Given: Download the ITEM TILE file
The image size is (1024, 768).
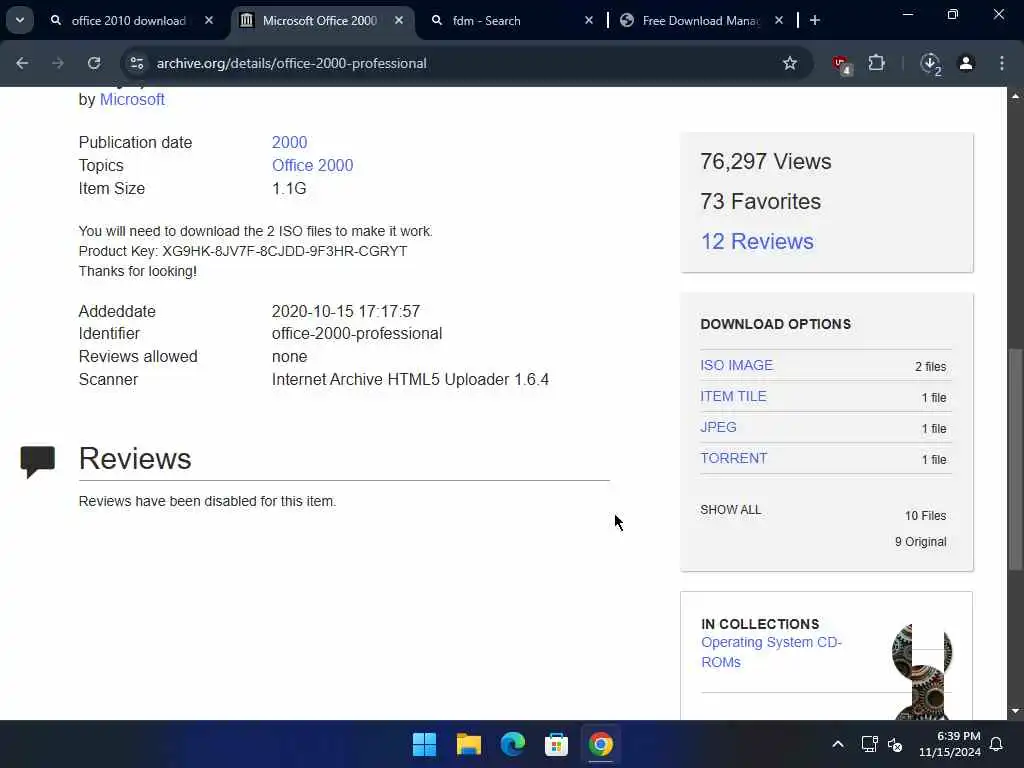Looking at the screenshot, I should point(733,396).
